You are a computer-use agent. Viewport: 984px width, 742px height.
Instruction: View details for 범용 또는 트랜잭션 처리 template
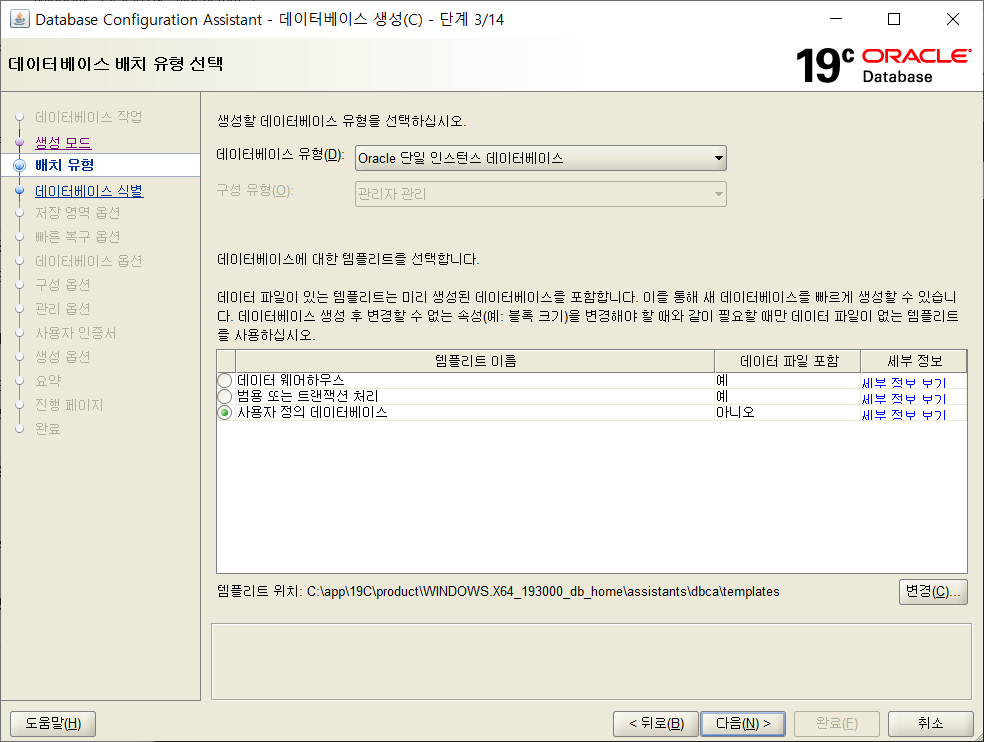click(x=904, y=398)
